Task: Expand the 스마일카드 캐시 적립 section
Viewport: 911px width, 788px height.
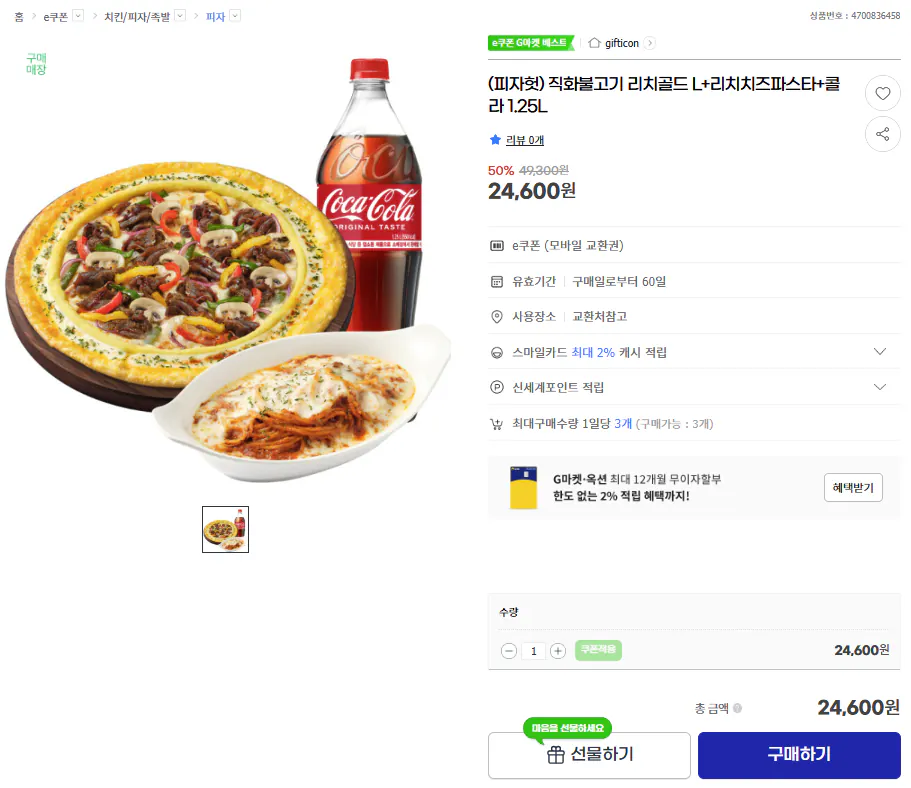Action: [879, 351]
